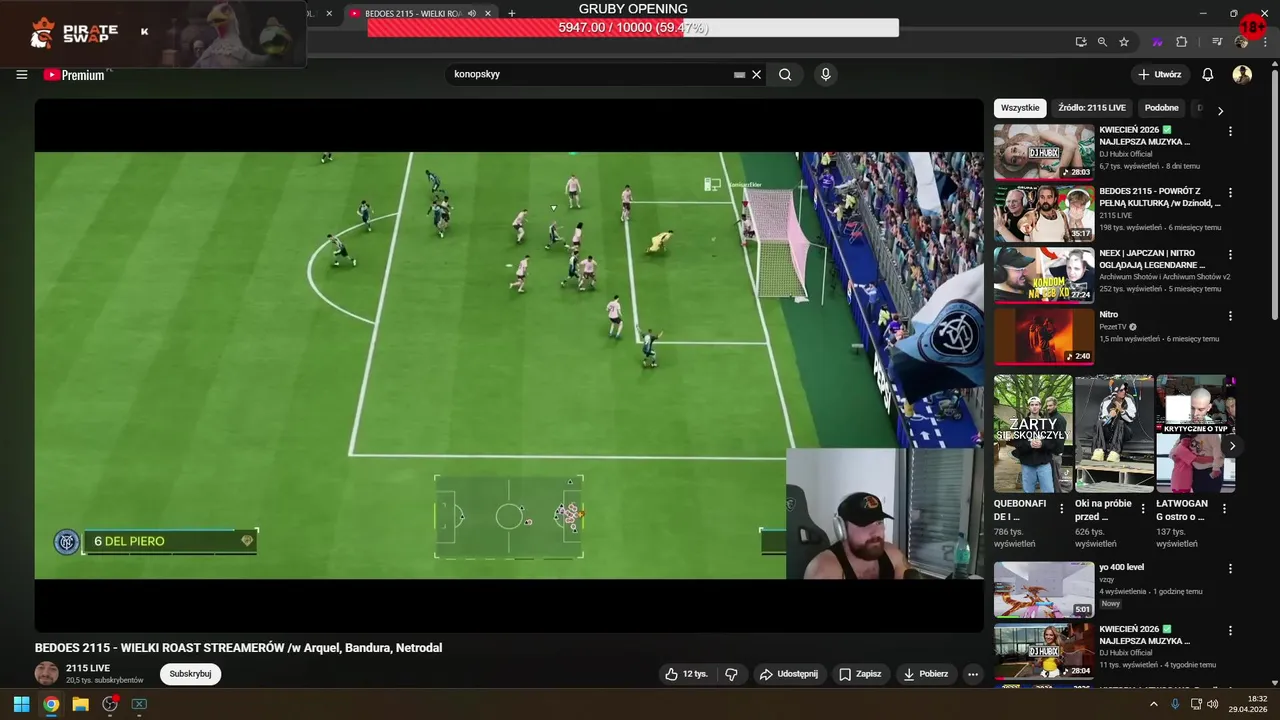Click inside the 'konopskyy' search field

[590, 75]
